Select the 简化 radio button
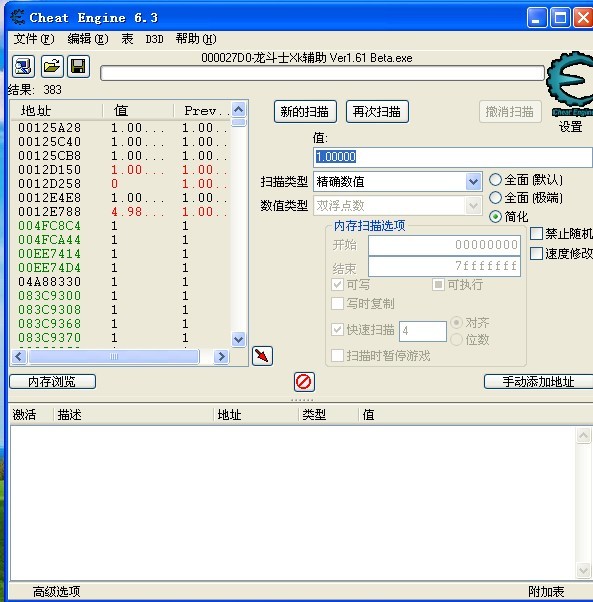The image size is (593, 602). coord(496,217)
